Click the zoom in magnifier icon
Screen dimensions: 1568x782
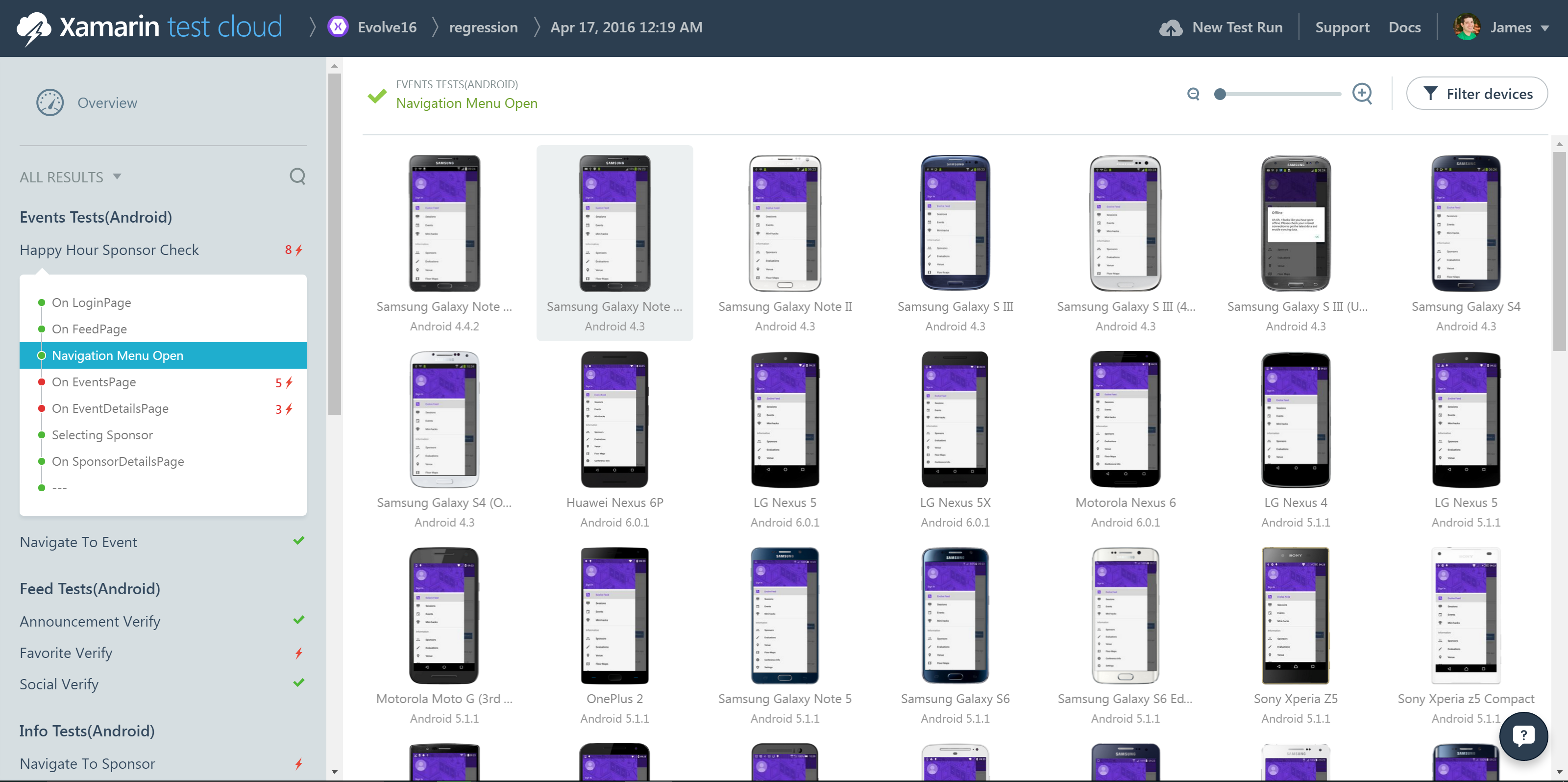tap(1362, 94)
